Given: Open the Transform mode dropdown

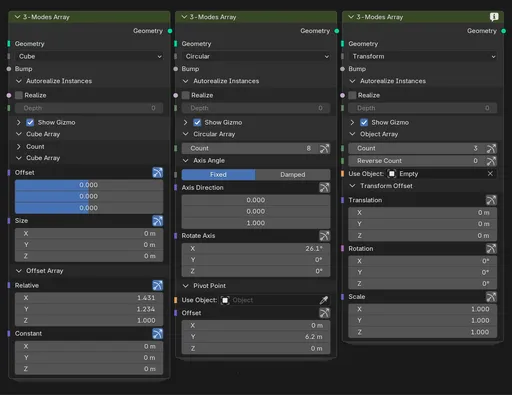Looking at the screenshot, I should tap(423, 56).
